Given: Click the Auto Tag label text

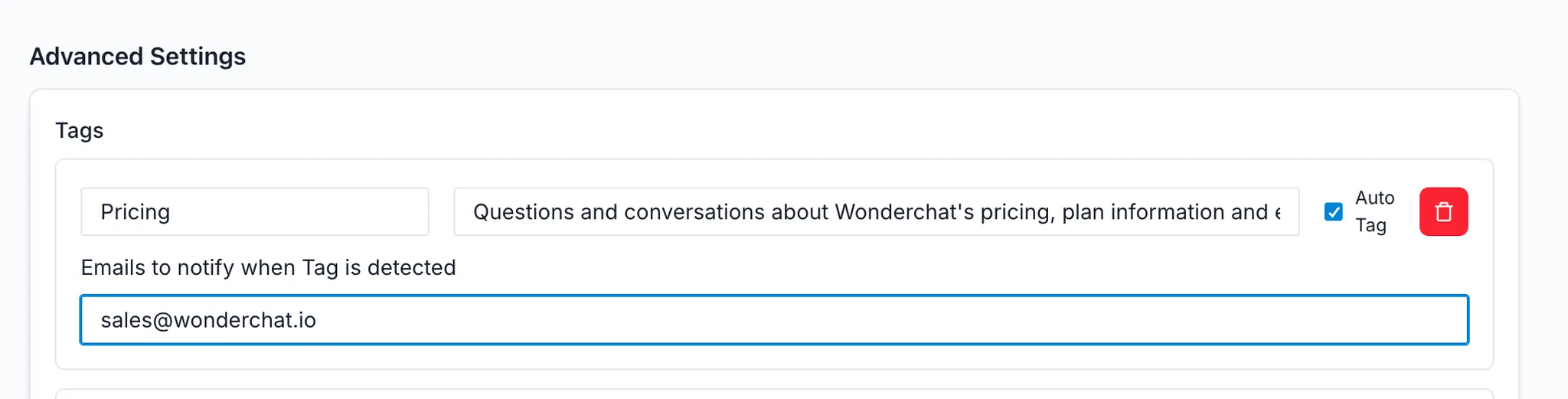Looking at the screenshot, I should click(x=1374, y=211).
